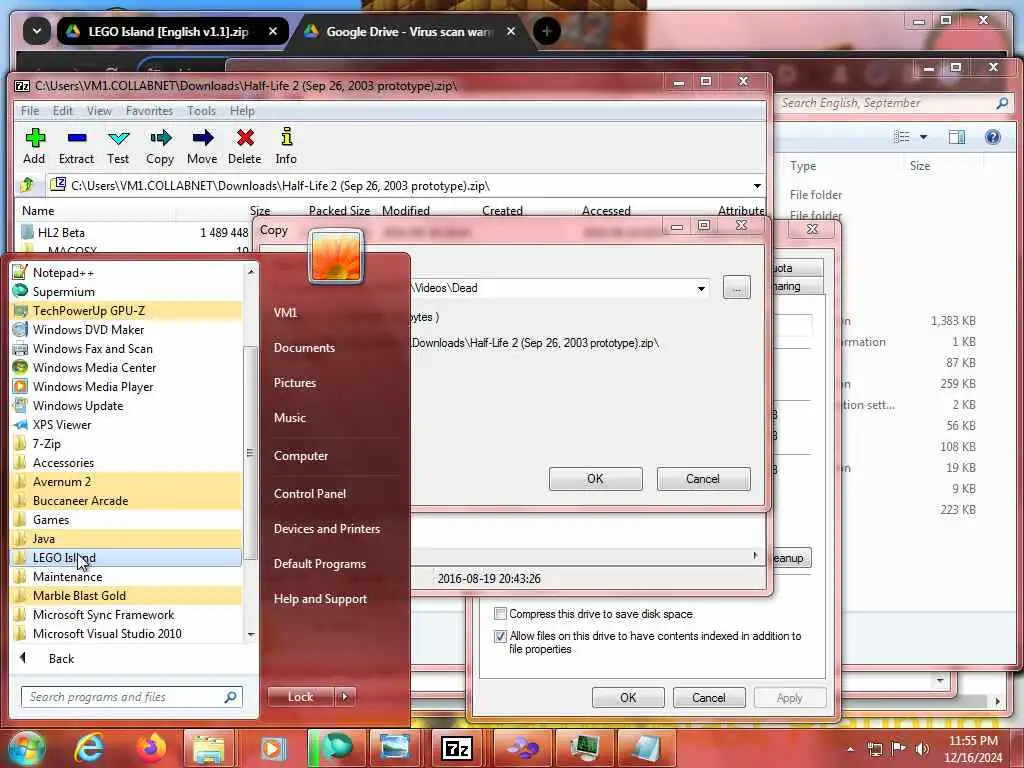Open the Help menu in 7-Zip
1024x768 pixels.
point(242,111)
